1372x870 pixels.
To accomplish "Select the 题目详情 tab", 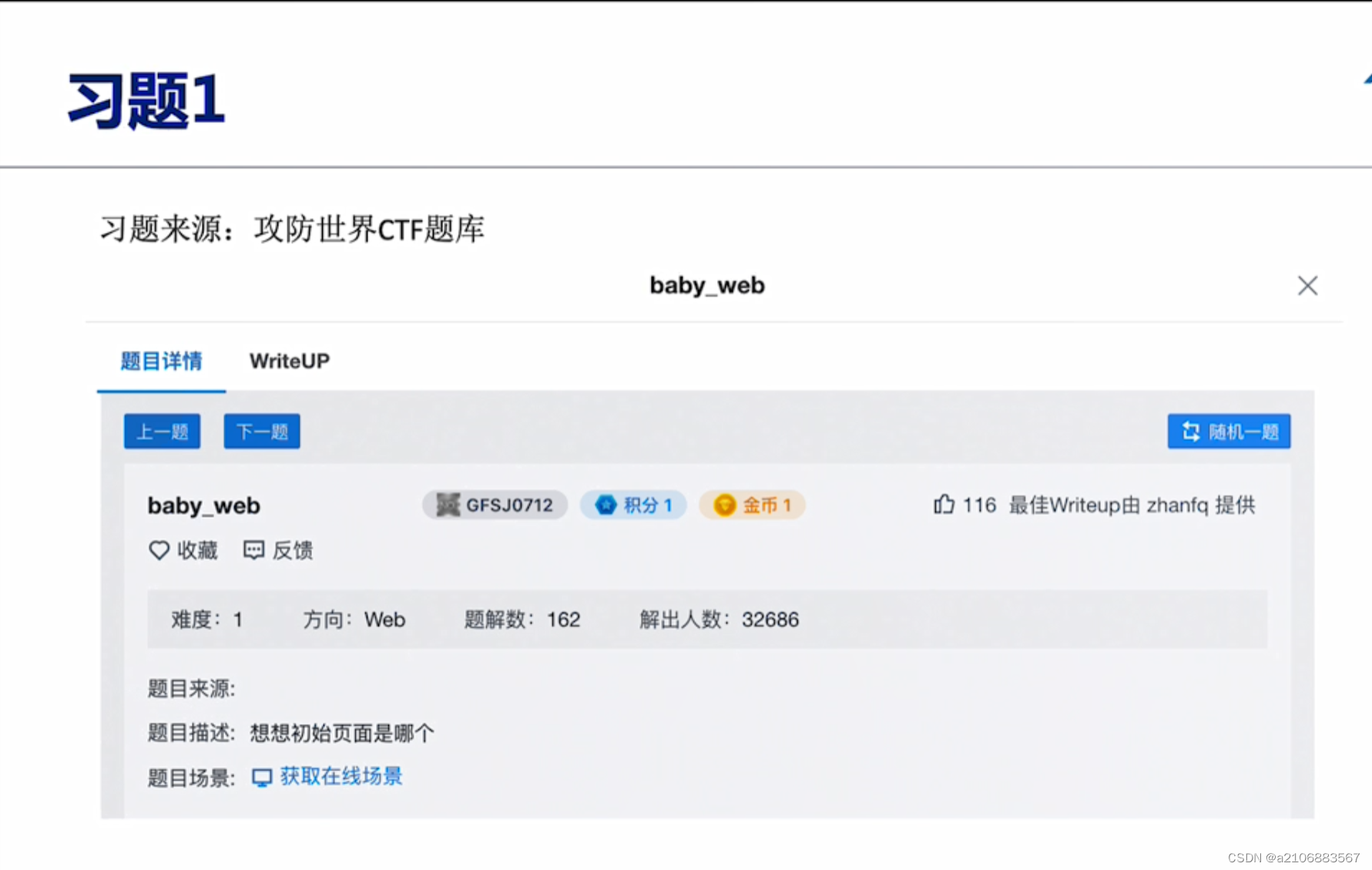I will [x=161, y=360].
